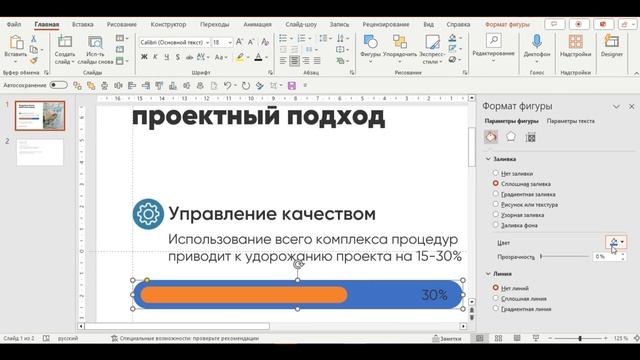Click the purple Save disk icon

[291, 85]
